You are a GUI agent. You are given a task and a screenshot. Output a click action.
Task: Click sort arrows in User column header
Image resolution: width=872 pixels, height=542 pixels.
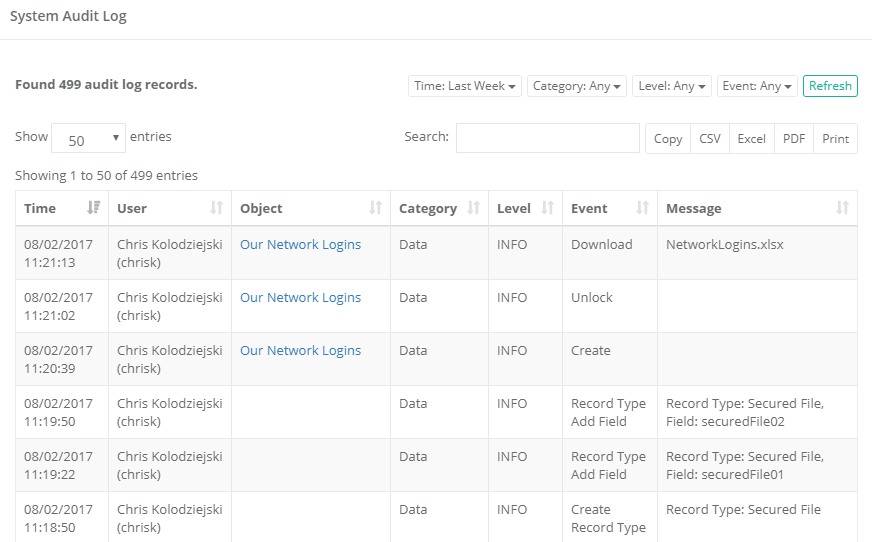tap(216, 208)
